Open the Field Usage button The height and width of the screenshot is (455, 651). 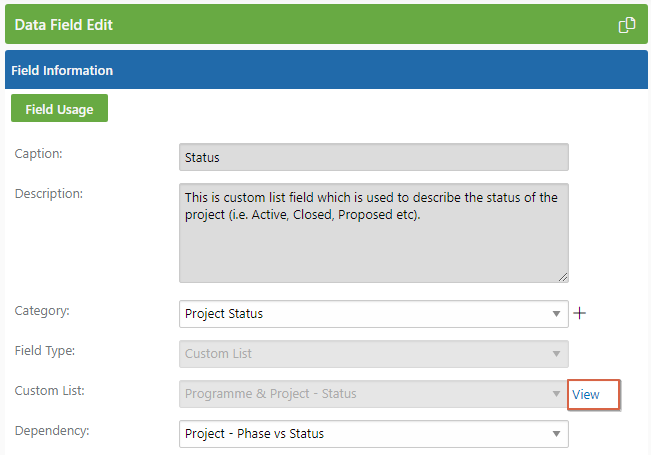[59, 108]
